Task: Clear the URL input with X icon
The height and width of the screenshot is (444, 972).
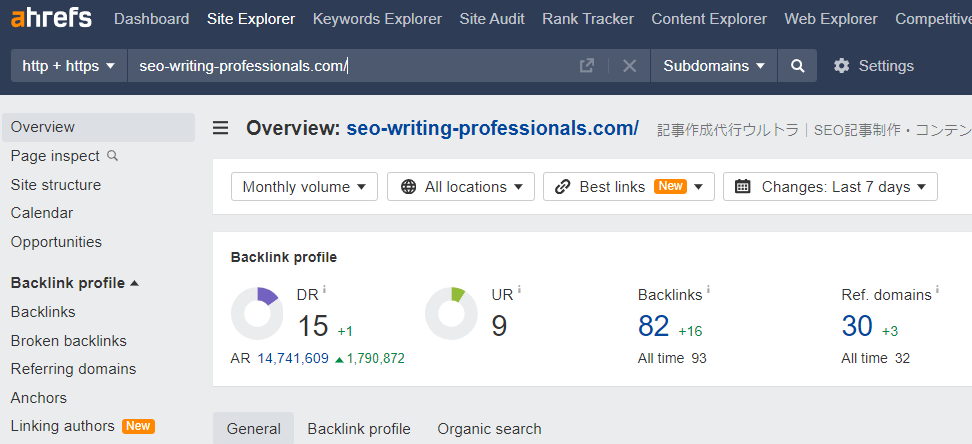Action: tap(629, 66)
